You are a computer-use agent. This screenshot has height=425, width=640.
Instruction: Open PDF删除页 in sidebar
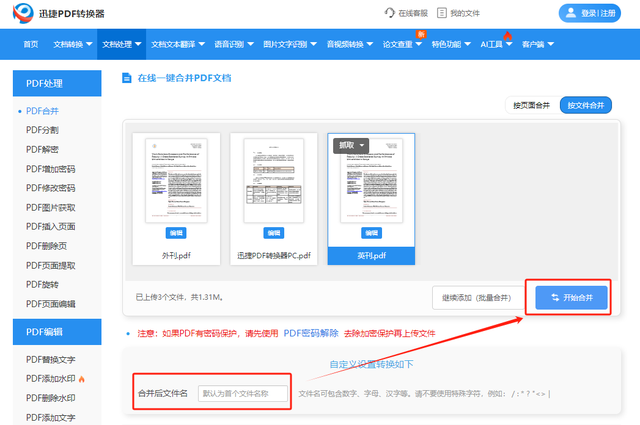coord(46,246)
